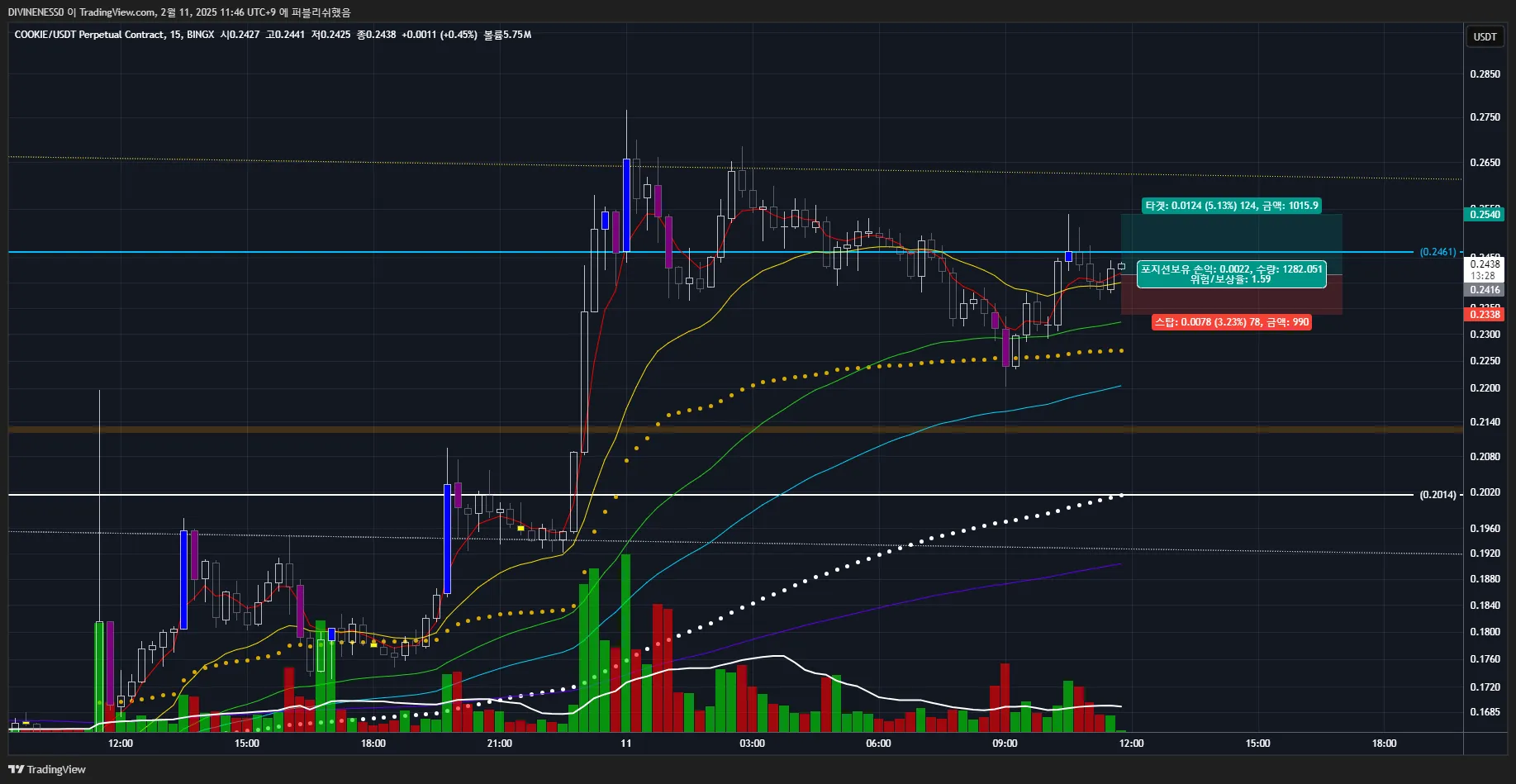This screenshot has height=784, width=1516.
Task: Click the red 0.2338 stop price tag
Action: [x=1485, y=315]
